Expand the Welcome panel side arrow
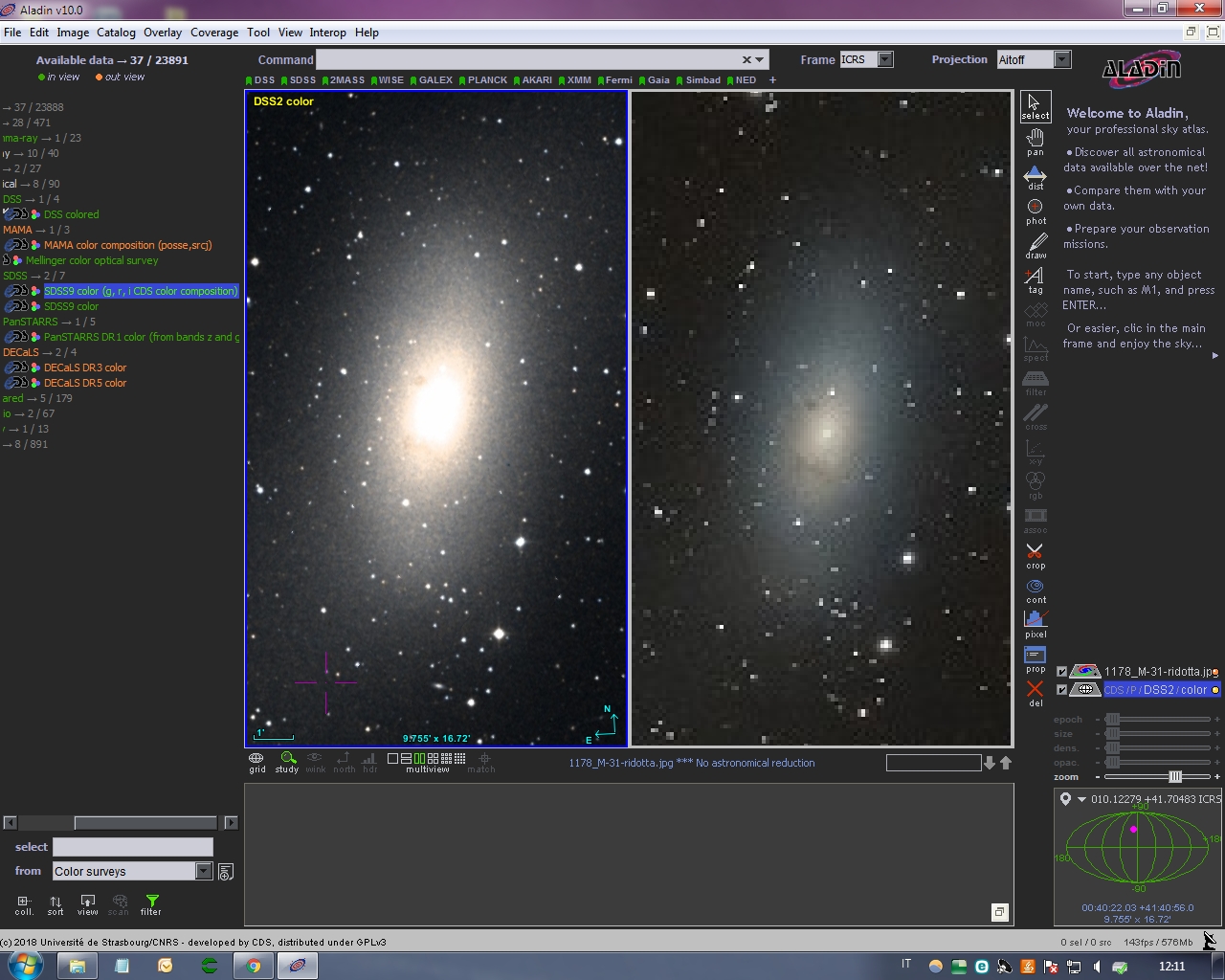1225x980 pixels. [x=1215, y=355]
